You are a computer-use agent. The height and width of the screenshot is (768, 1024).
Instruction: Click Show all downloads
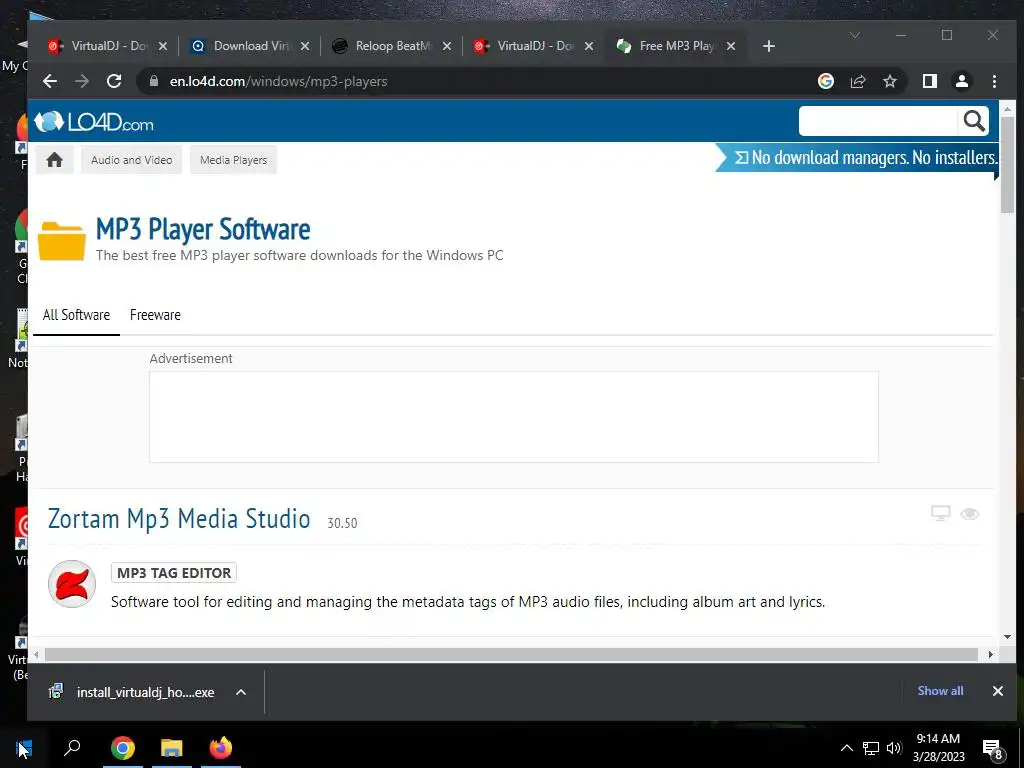tap(940, 691)
